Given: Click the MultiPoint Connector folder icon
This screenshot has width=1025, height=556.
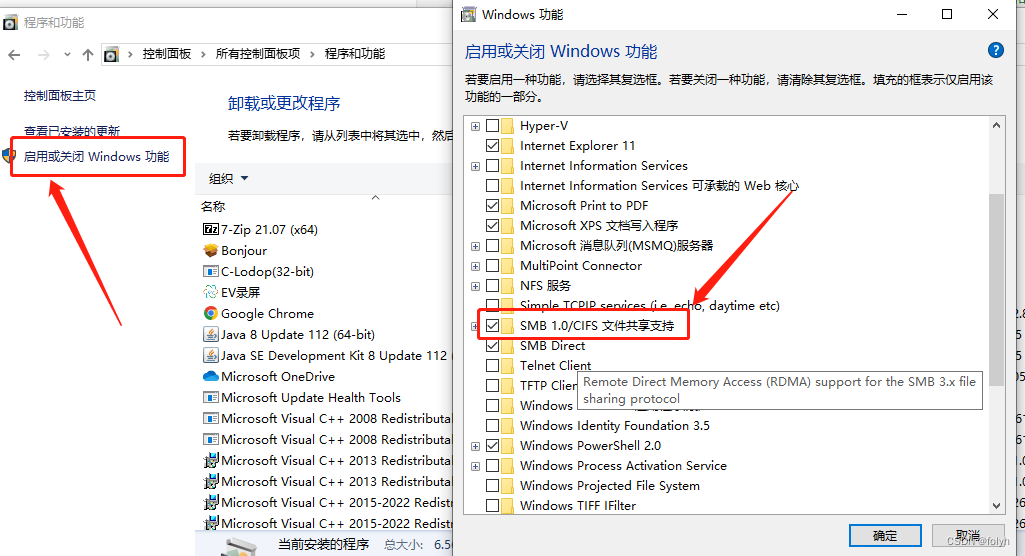Looking at the screenshot, I should [x=507, y=265].
